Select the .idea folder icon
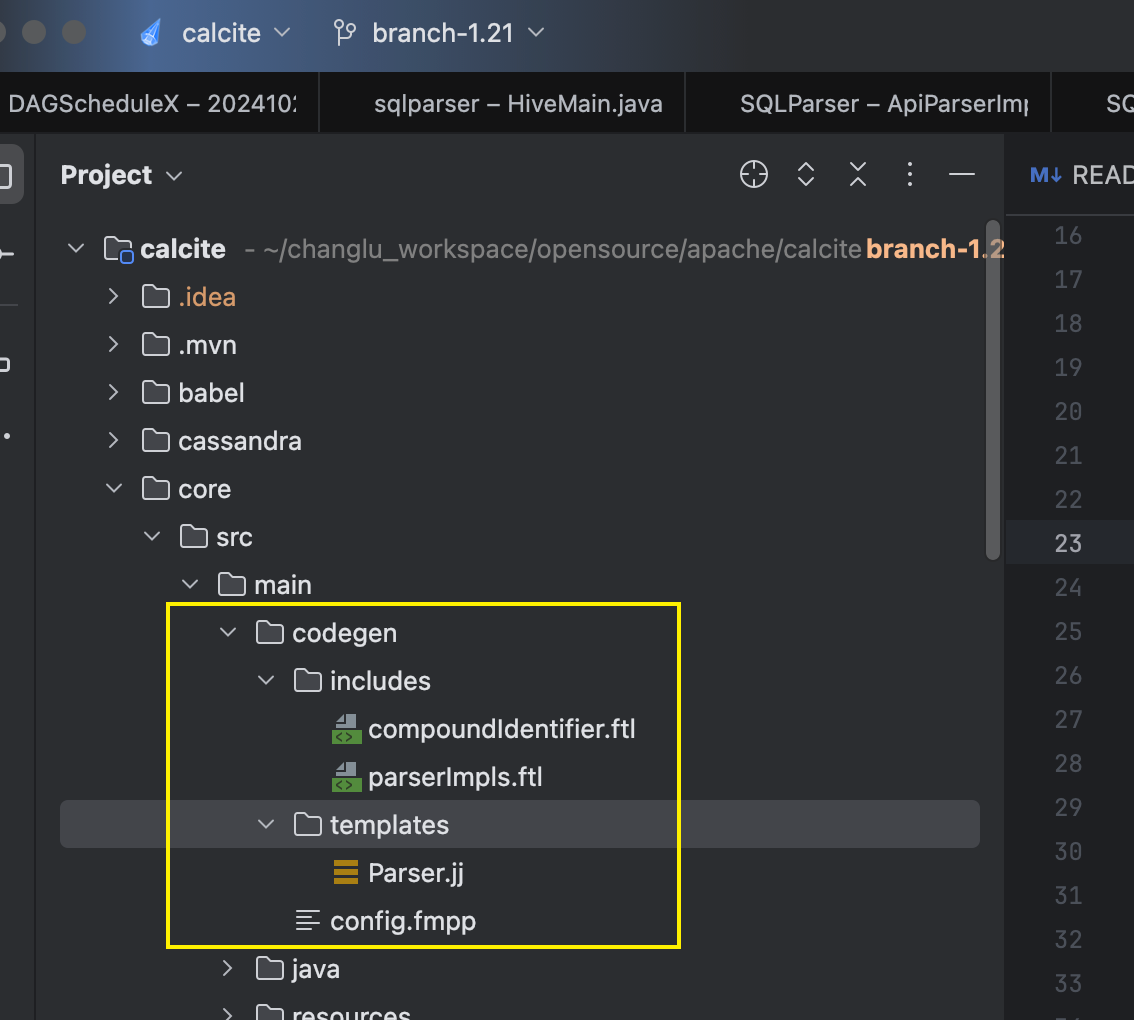The width and height of the screenshot is (1134, 1020). point(155,297)
